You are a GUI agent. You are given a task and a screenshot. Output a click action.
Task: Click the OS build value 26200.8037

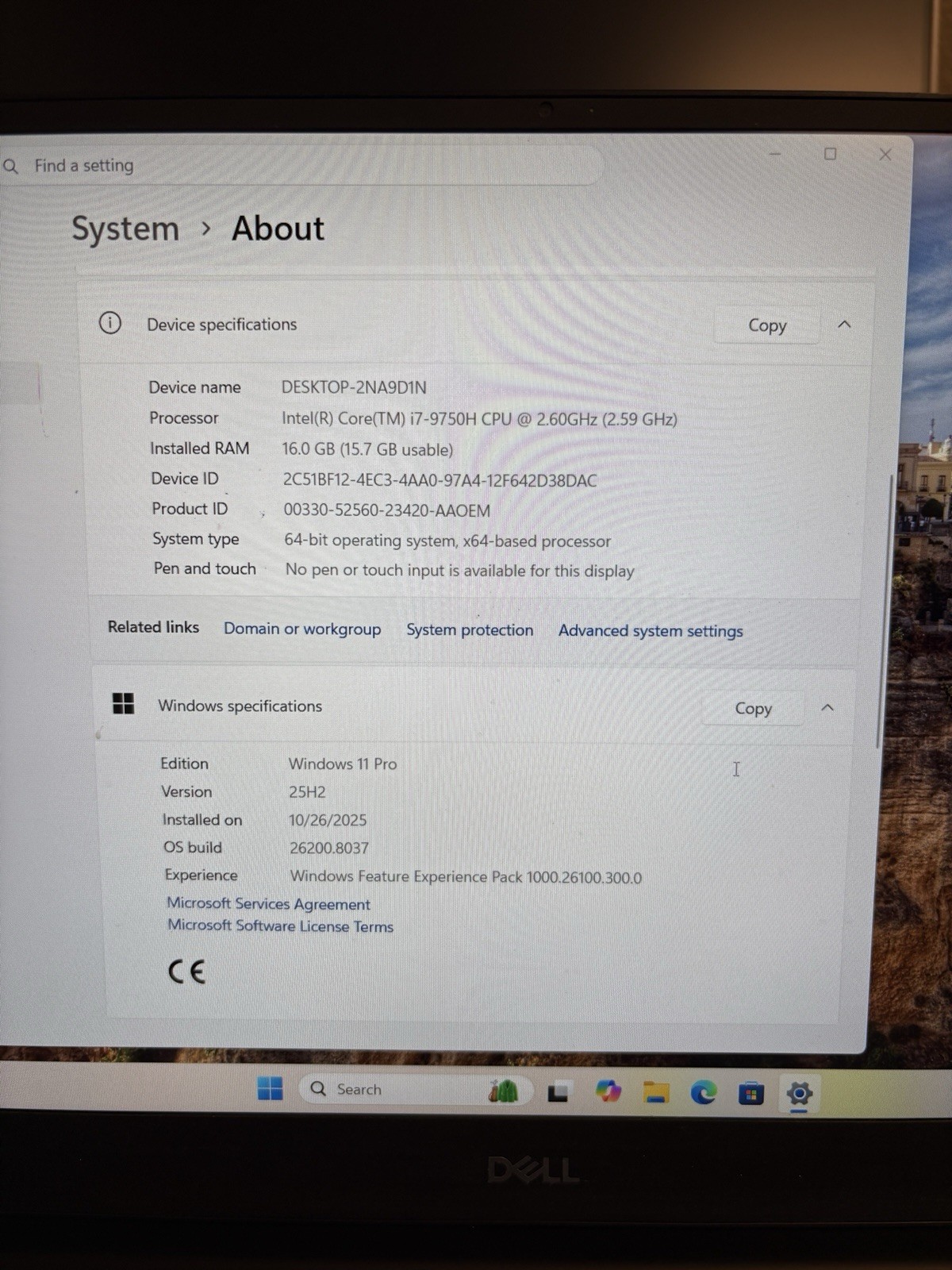click(329, 848)
